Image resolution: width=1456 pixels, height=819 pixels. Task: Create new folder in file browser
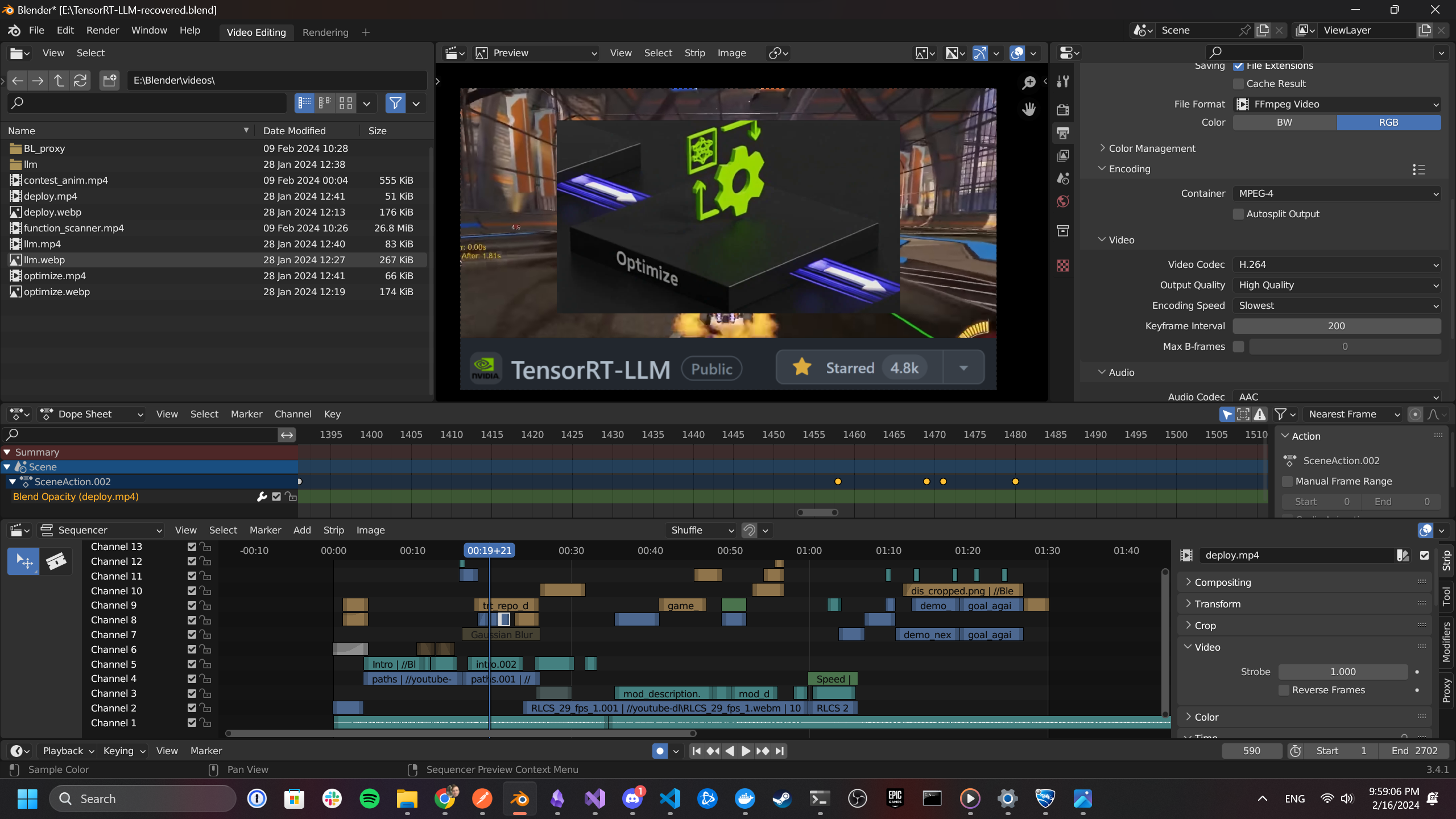coord(109,81)
